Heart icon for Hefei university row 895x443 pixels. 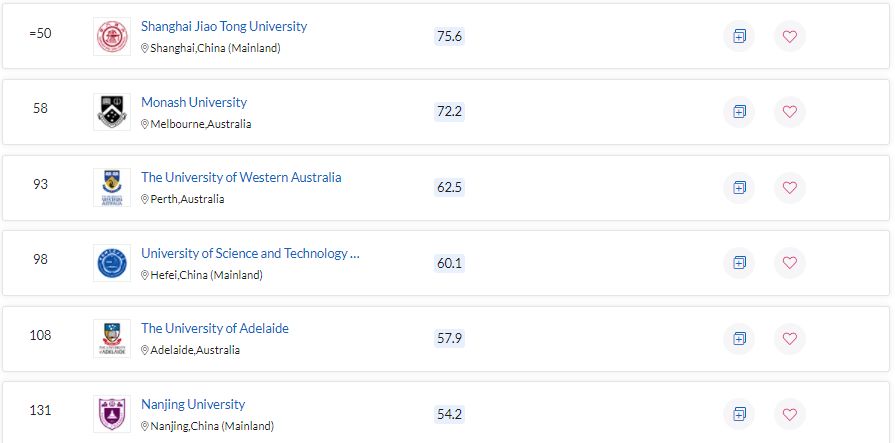tap(789, 263)
